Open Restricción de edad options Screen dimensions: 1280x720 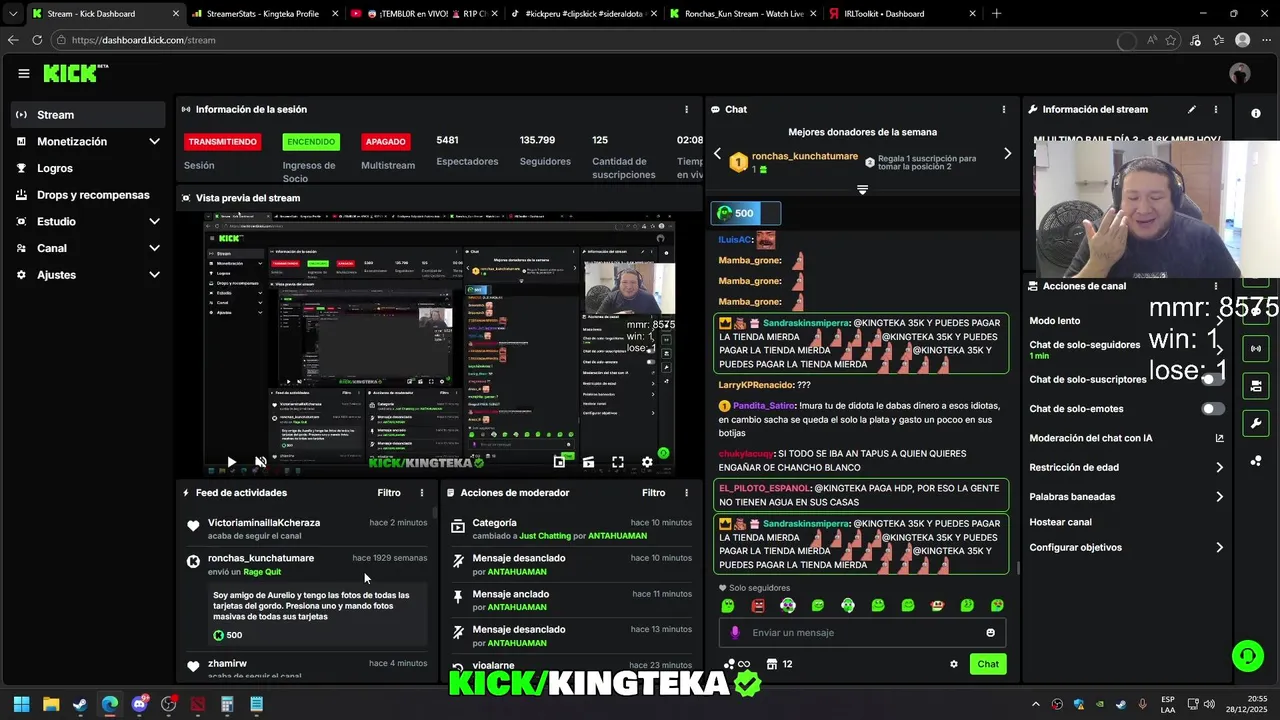tap(1126, 467)
